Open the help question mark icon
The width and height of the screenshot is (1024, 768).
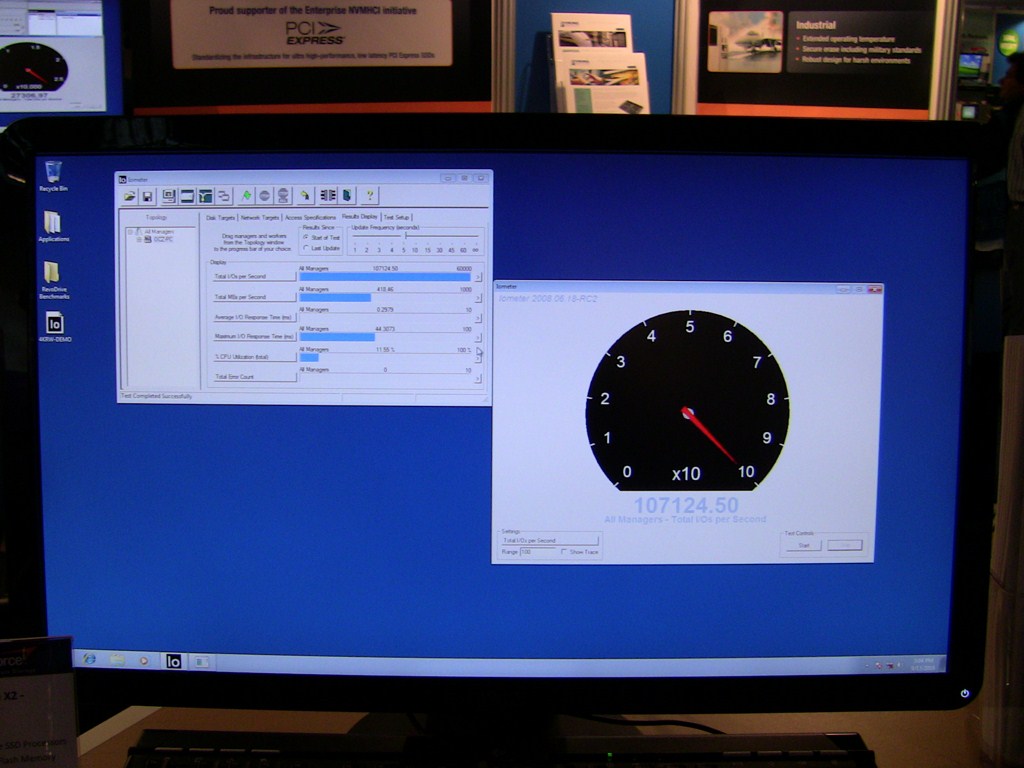pos(370,195)
